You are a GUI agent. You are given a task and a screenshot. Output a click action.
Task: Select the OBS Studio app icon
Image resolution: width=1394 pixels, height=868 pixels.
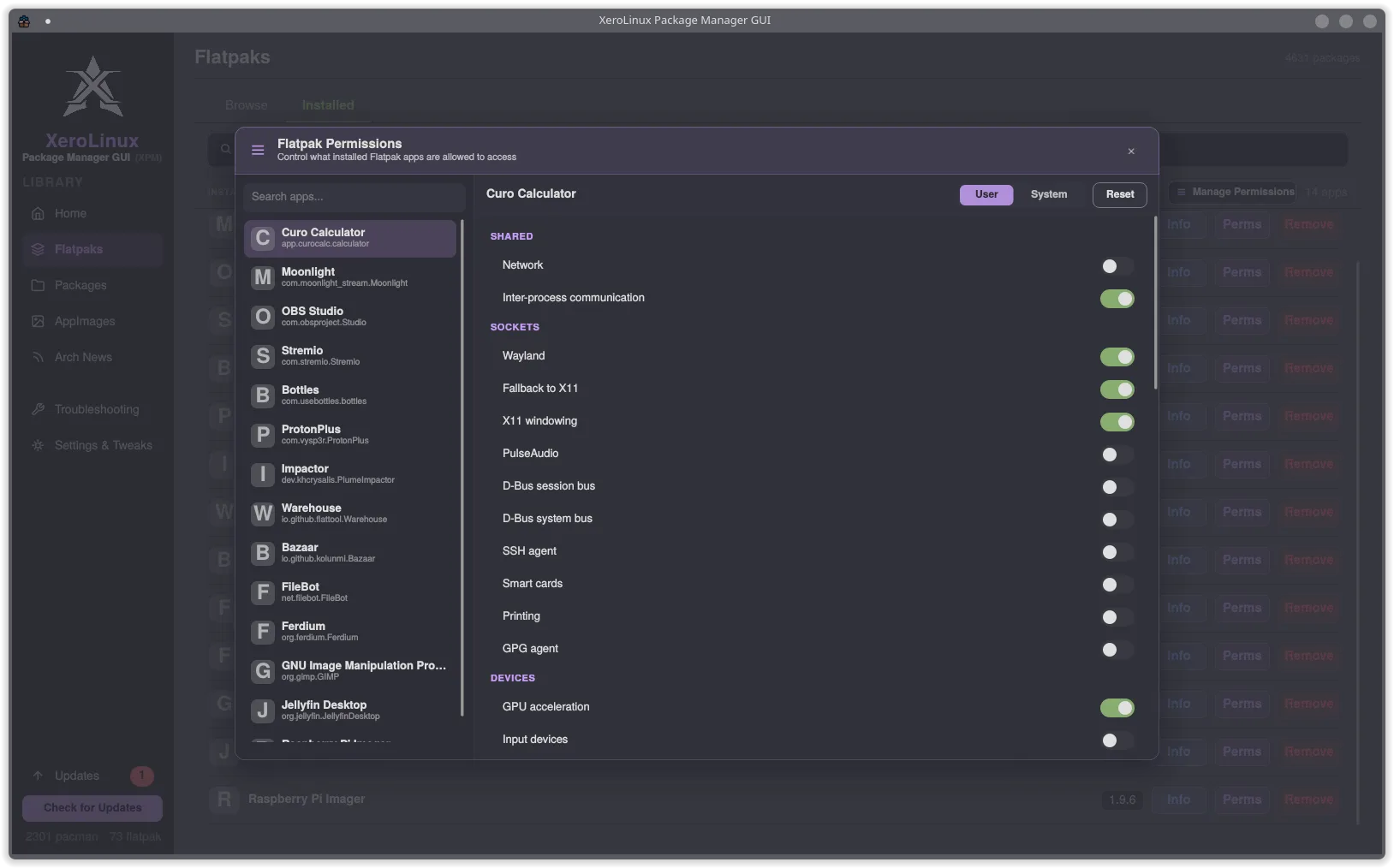click(263, 317)
